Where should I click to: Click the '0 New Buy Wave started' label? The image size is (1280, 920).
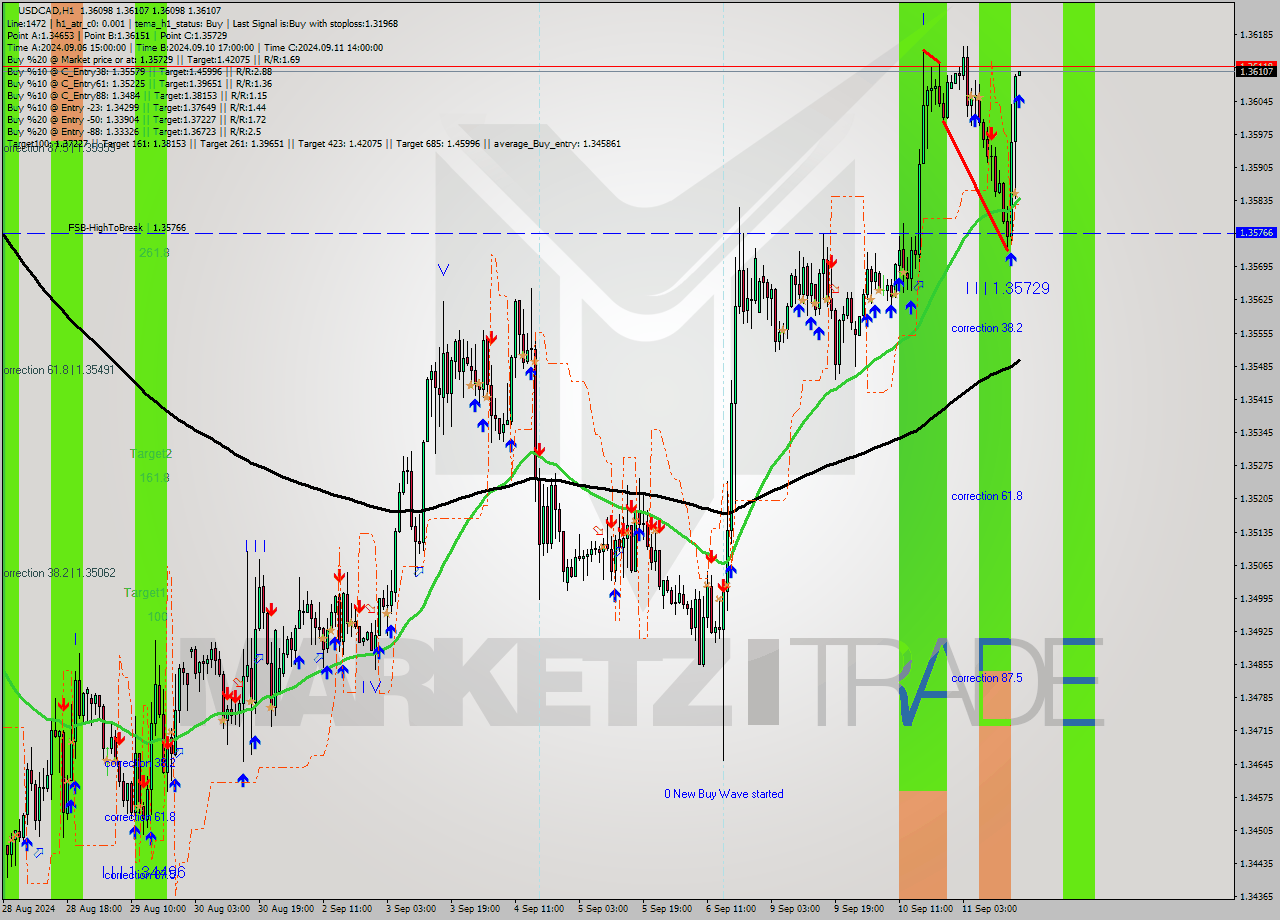[724, 794]
